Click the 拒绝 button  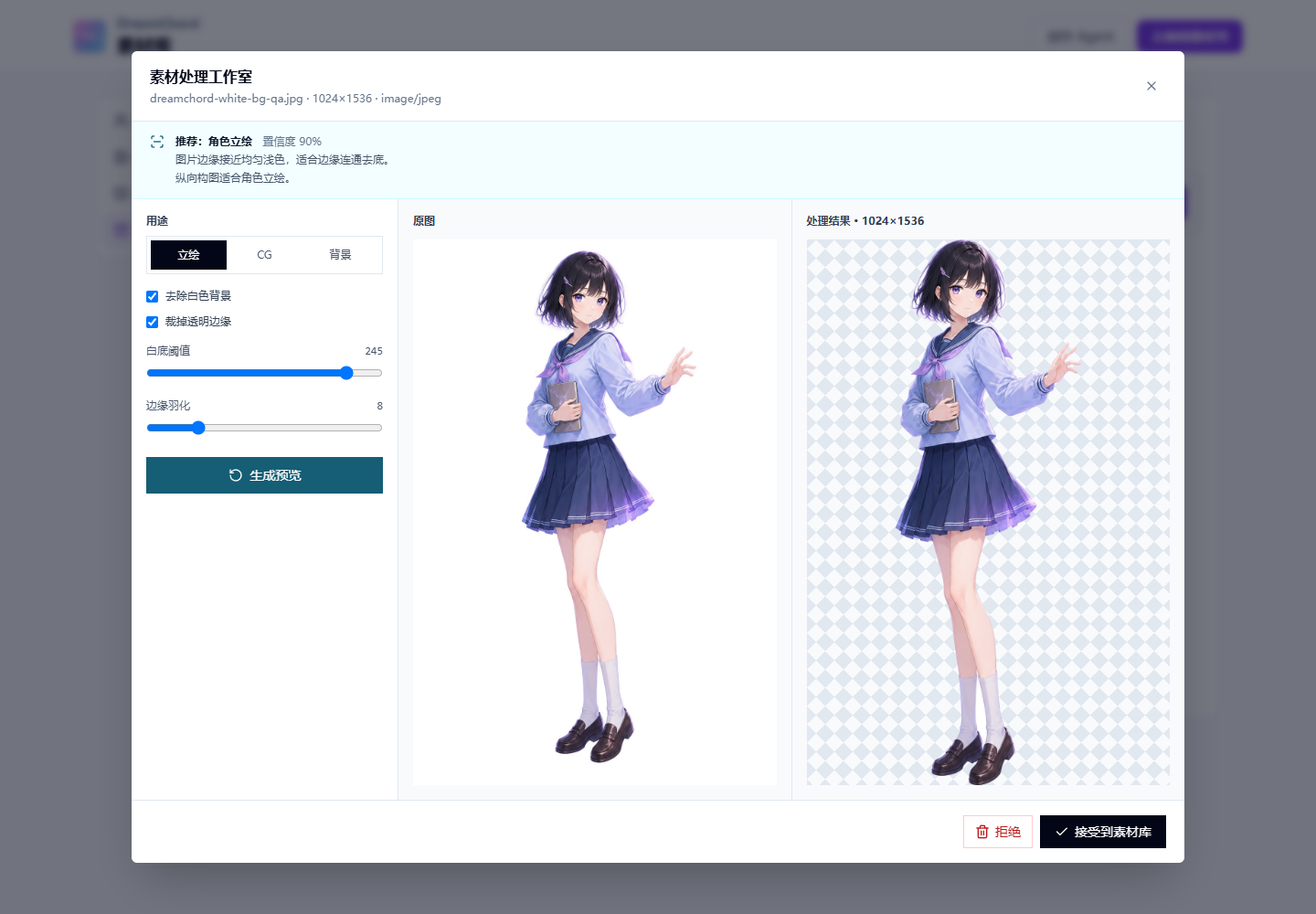[998, 832]
